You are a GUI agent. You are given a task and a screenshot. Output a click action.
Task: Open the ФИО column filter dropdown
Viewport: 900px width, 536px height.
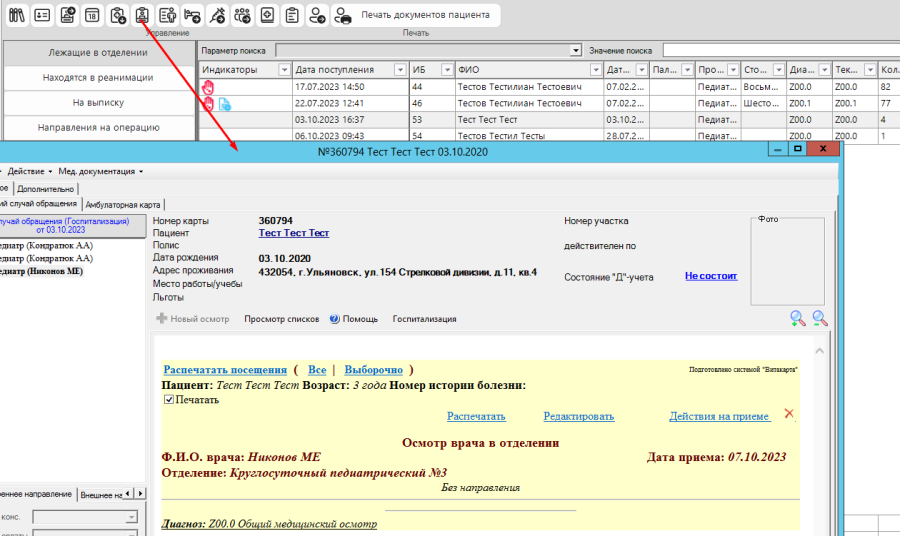click(x=595, y=70)
